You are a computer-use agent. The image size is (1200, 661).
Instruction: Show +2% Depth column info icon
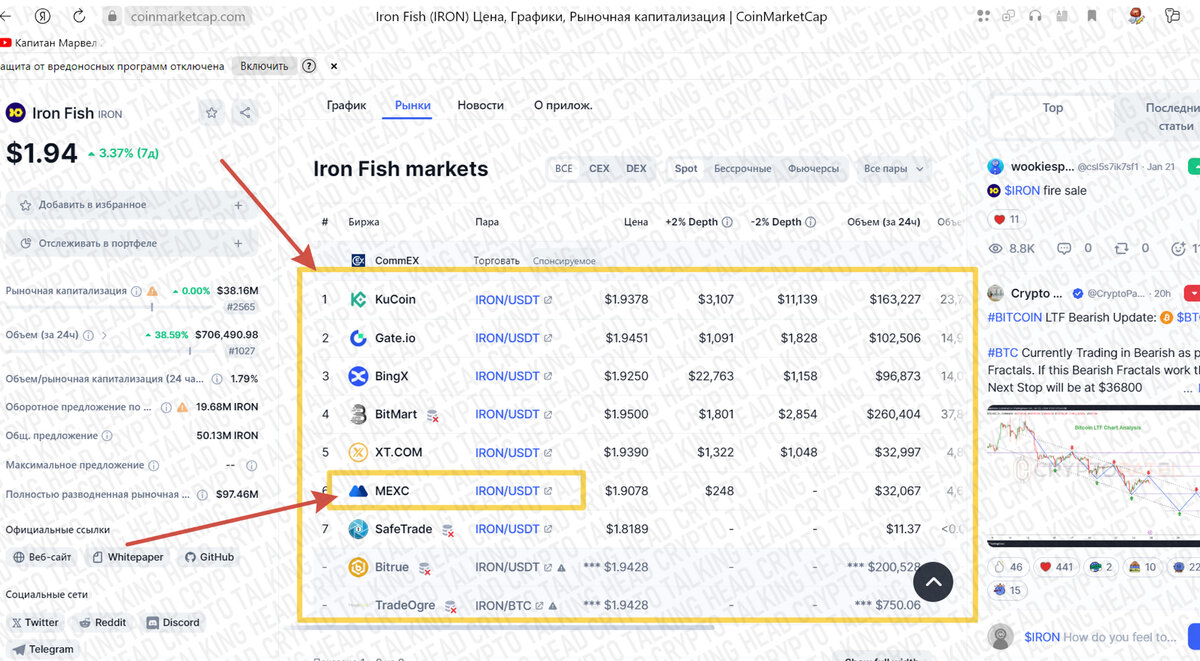727,222
